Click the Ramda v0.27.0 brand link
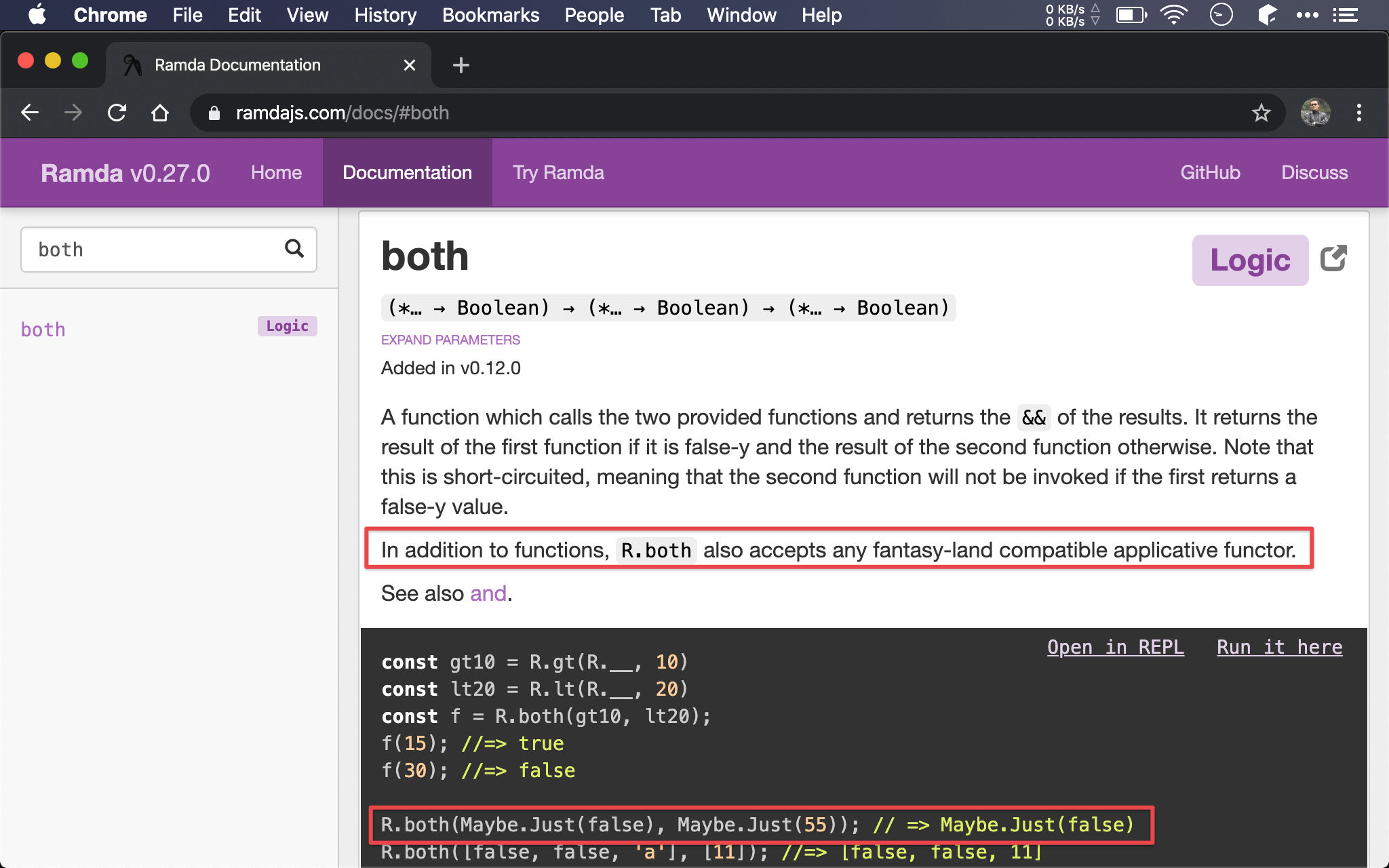 click(x=125, y=173)
